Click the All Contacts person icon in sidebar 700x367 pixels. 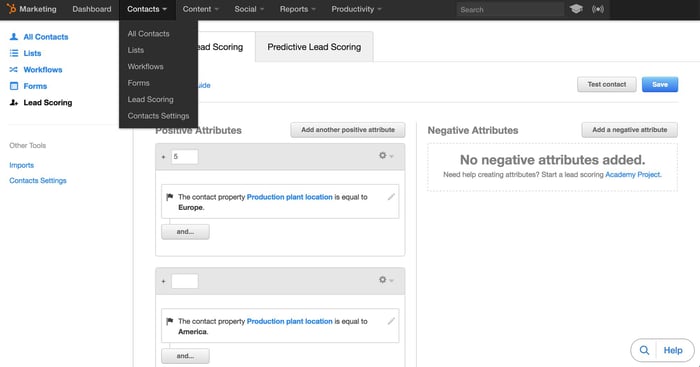14,37
